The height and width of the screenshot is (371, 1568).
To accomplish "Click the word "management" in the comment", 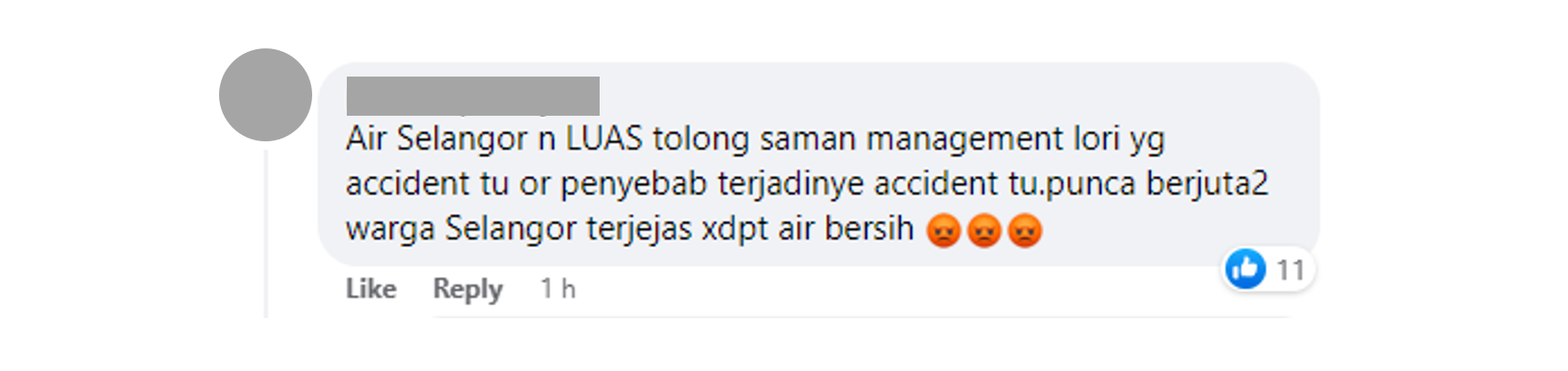I will click(965, 139).
